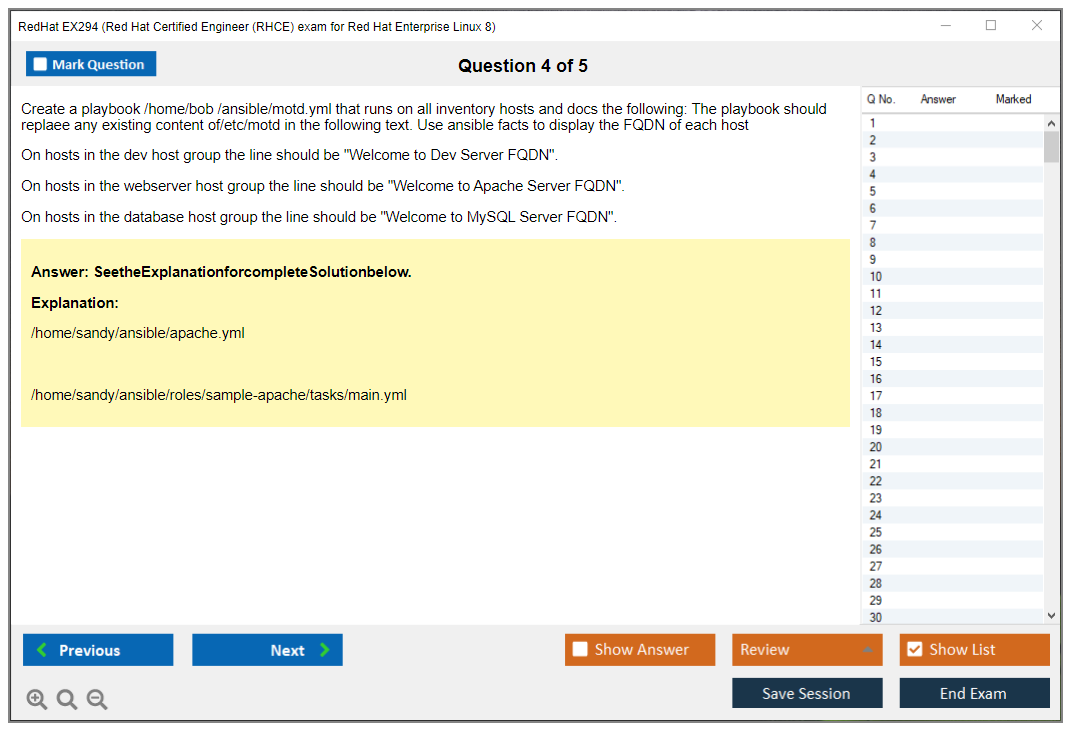Click the zoom out magnifier icon
1075x735 pixels.
(x=97, y=699)
